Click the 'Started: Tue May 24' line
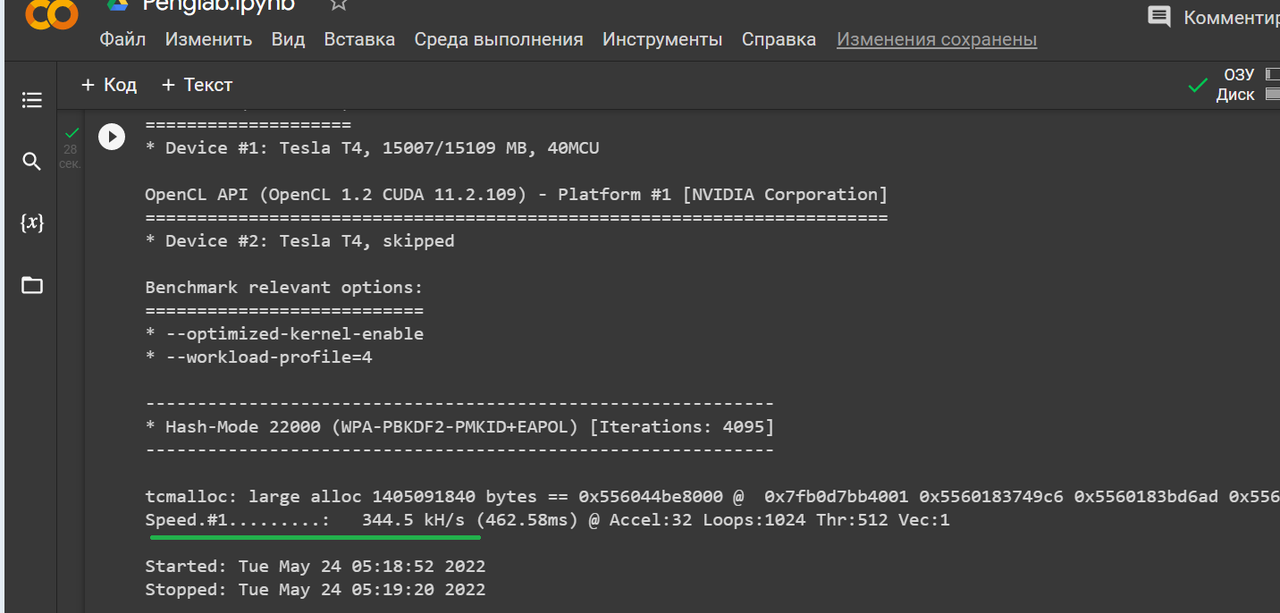 pyautogui.click(x=315, y=566)
